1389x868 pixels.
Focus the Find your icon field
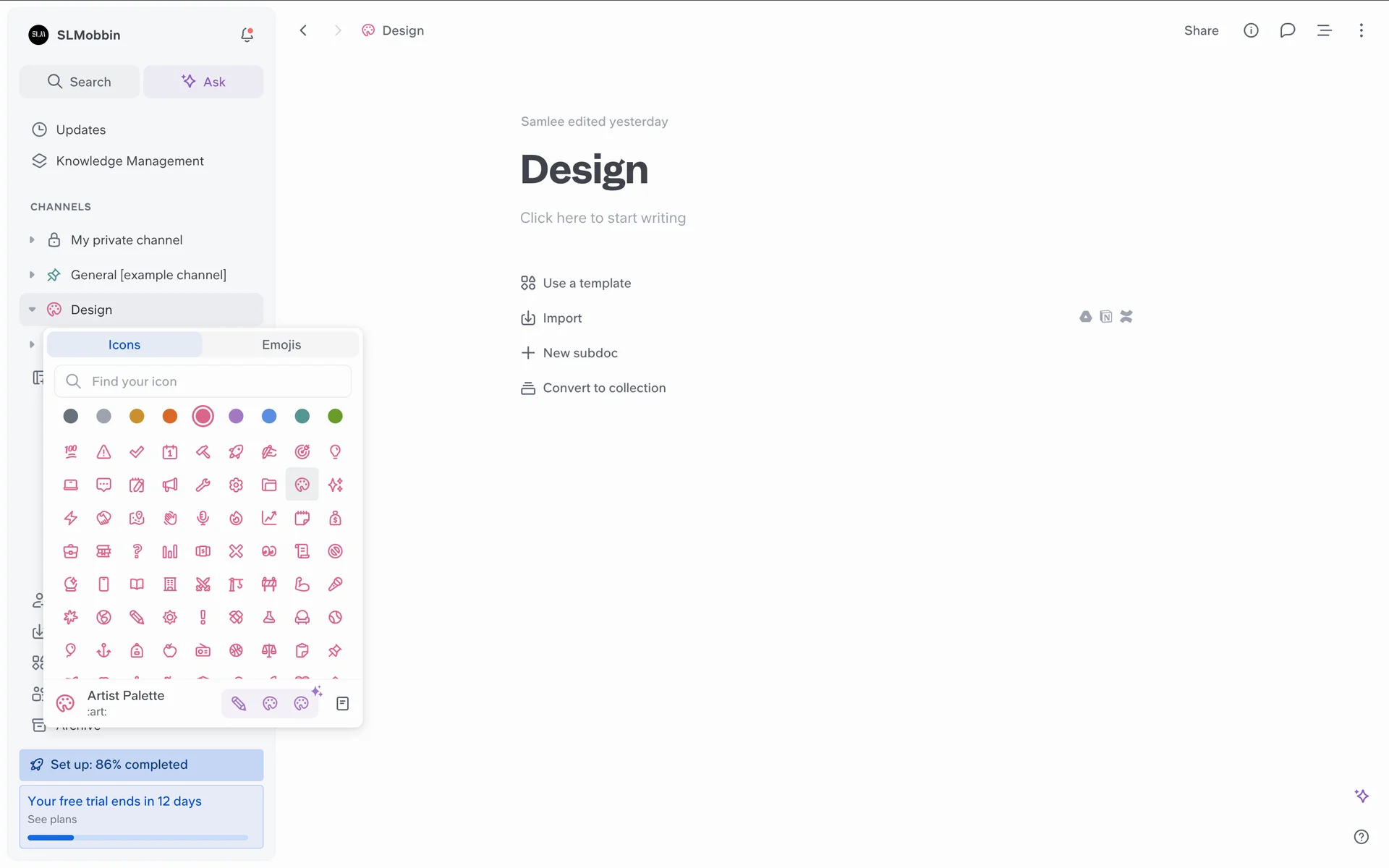(x=217, y=381)
